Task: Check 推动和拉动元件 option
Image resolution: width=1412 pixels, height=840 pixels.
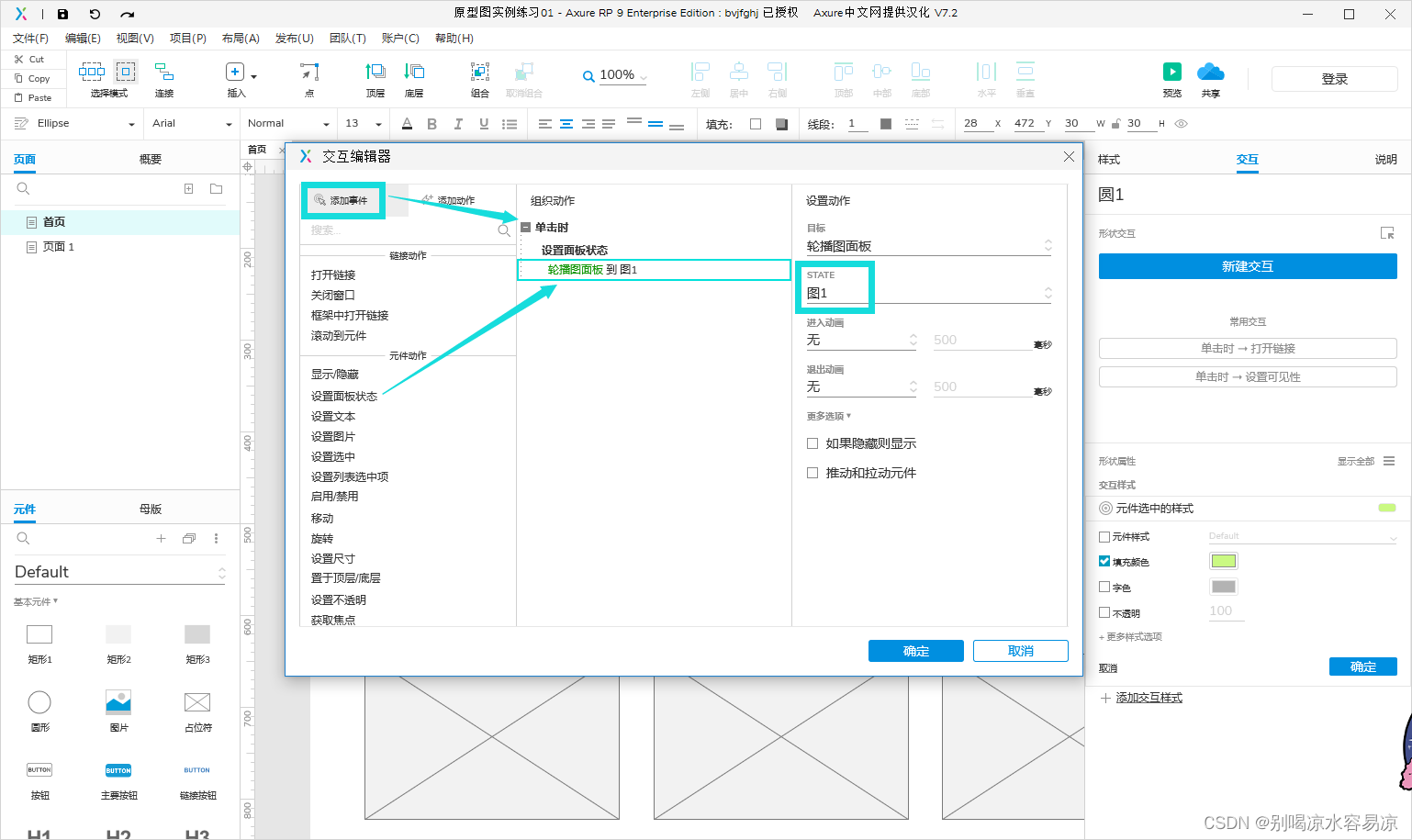Action: point(812,473)
